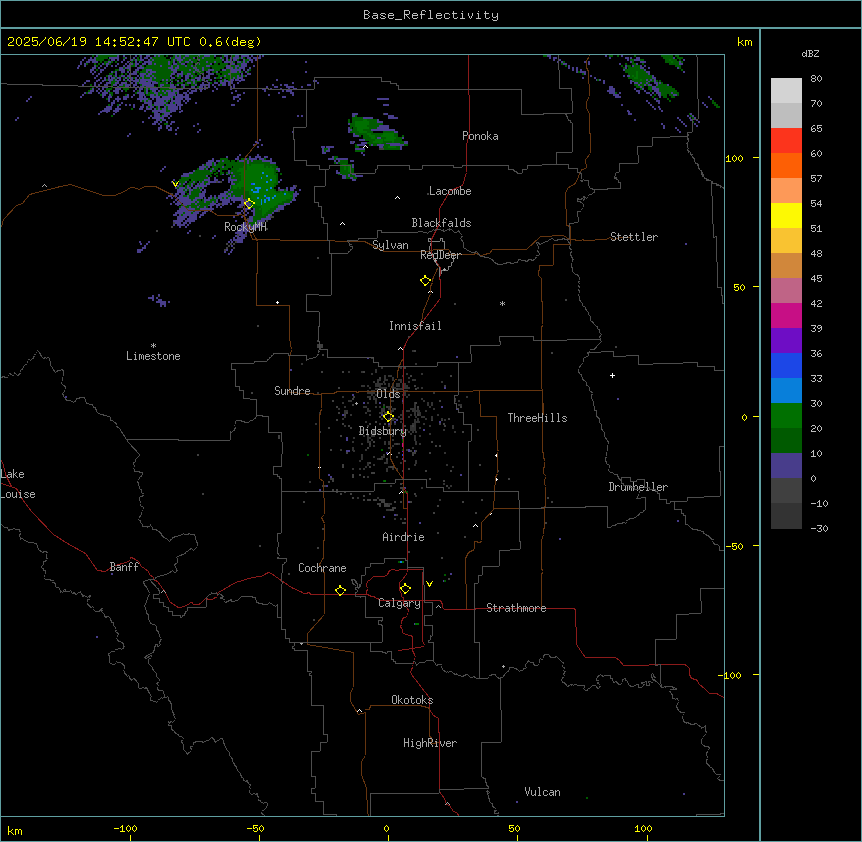
Task: Click the slate purple 0-10 dBZ legend swatch
Action: 786,466
